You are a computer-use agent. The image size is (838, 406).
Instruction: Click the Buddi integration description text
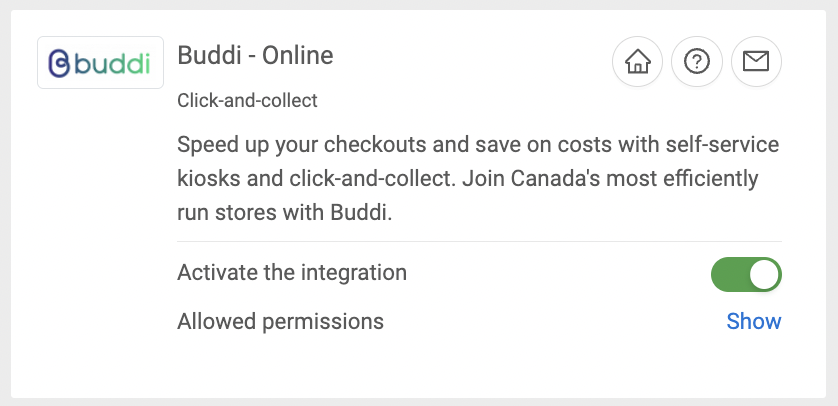pyautogui.click(x=477, y=180)
